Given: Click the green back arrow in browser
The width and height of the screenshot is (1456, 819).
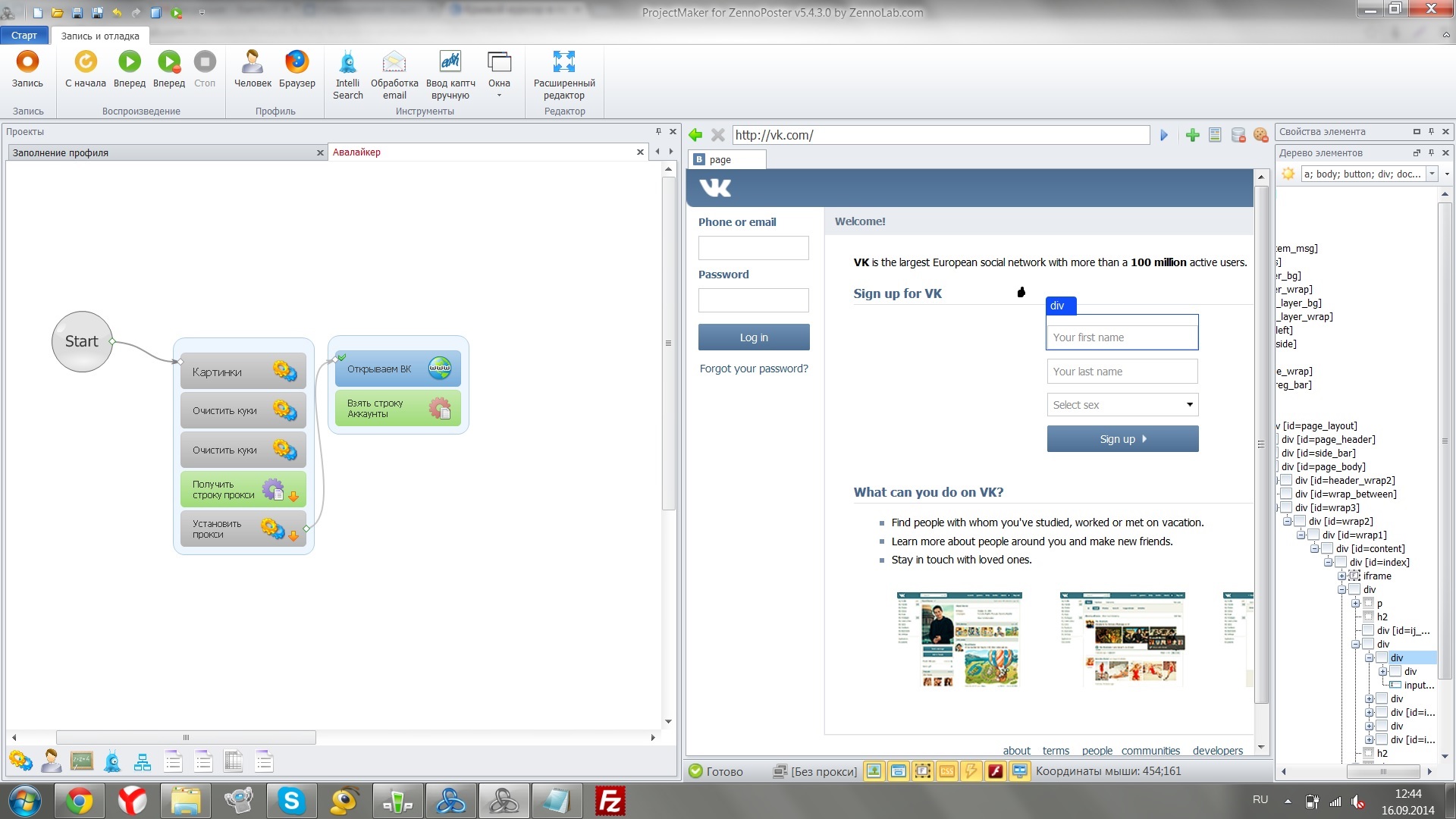Looking at the screenshot, I should tap(695, 135).
